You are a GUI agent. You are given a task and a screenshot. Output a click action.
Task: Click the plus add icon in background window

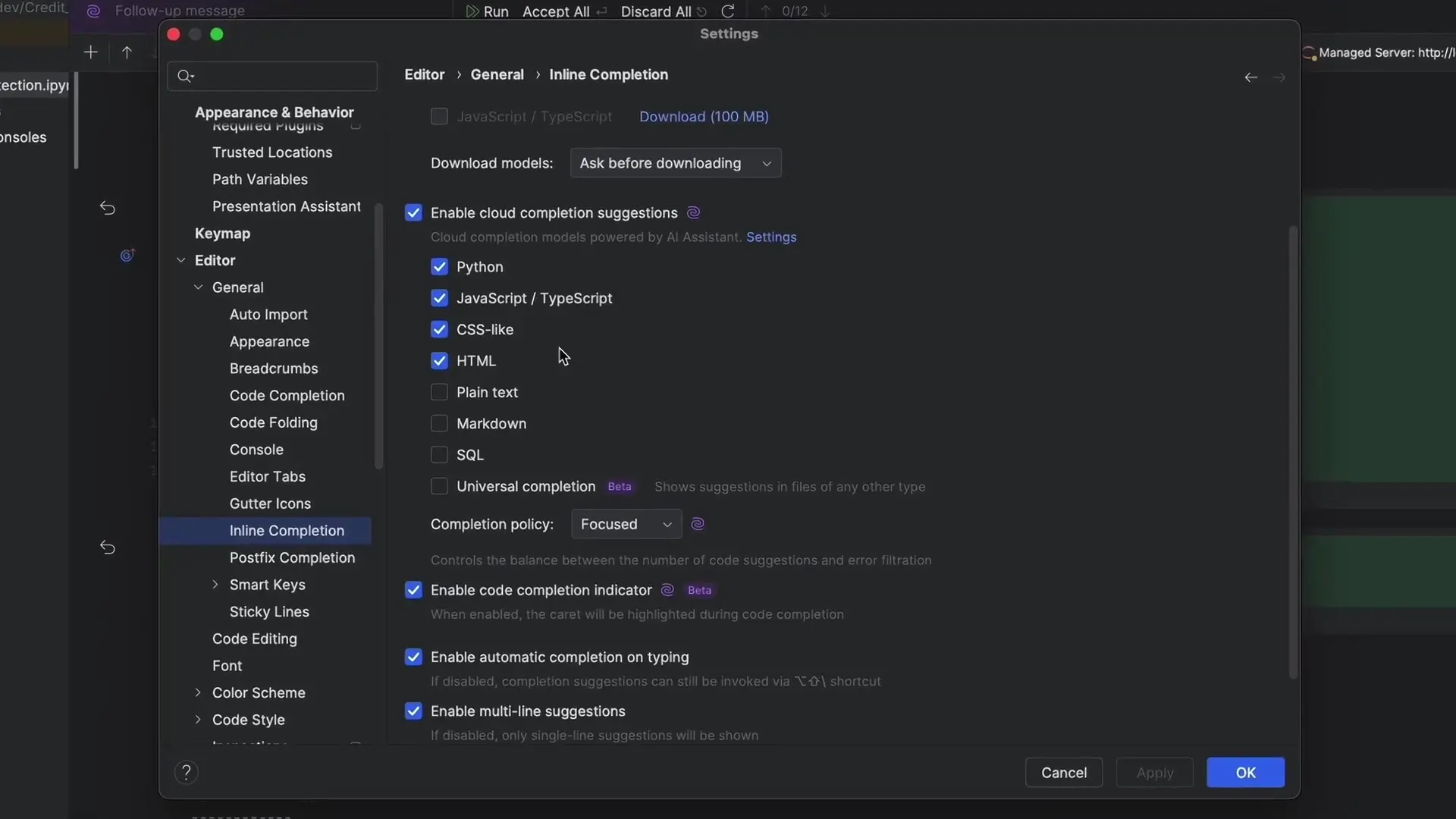90,52
